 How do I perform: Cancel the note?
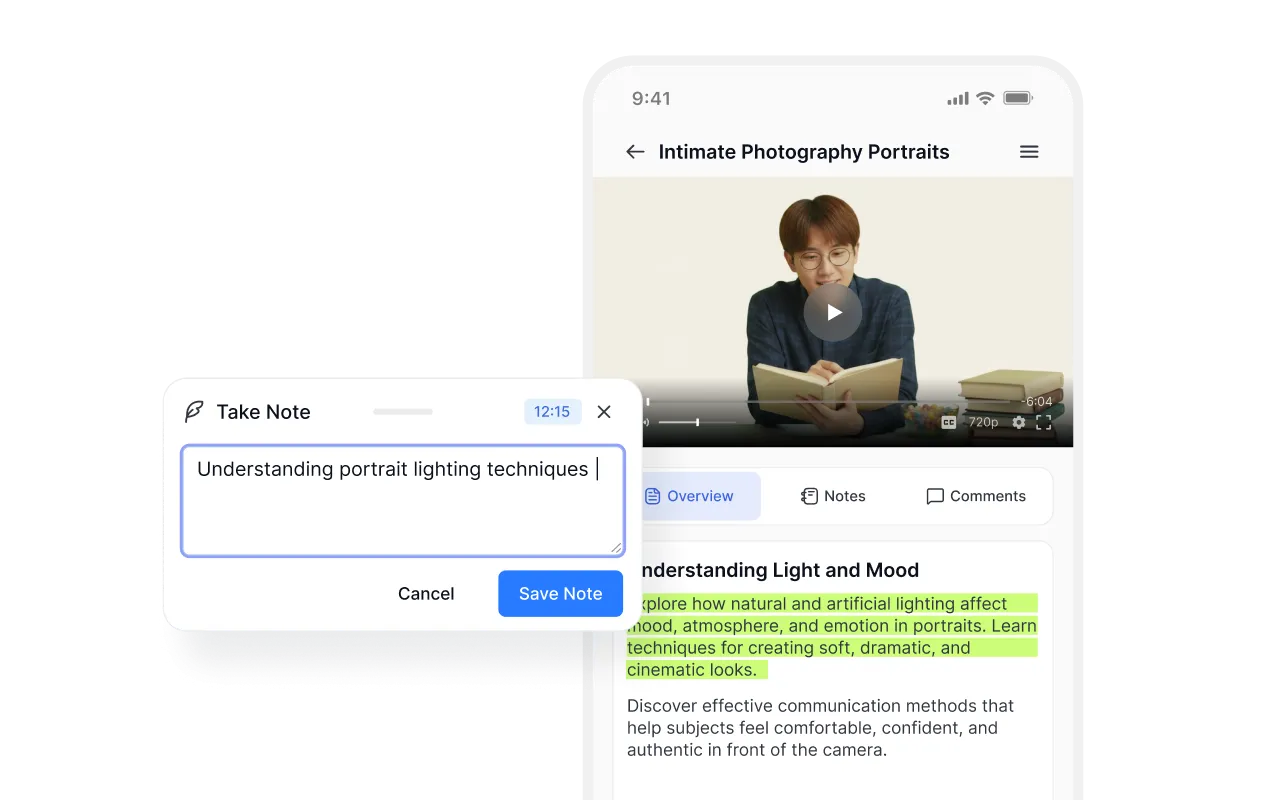tap(426, 594)
